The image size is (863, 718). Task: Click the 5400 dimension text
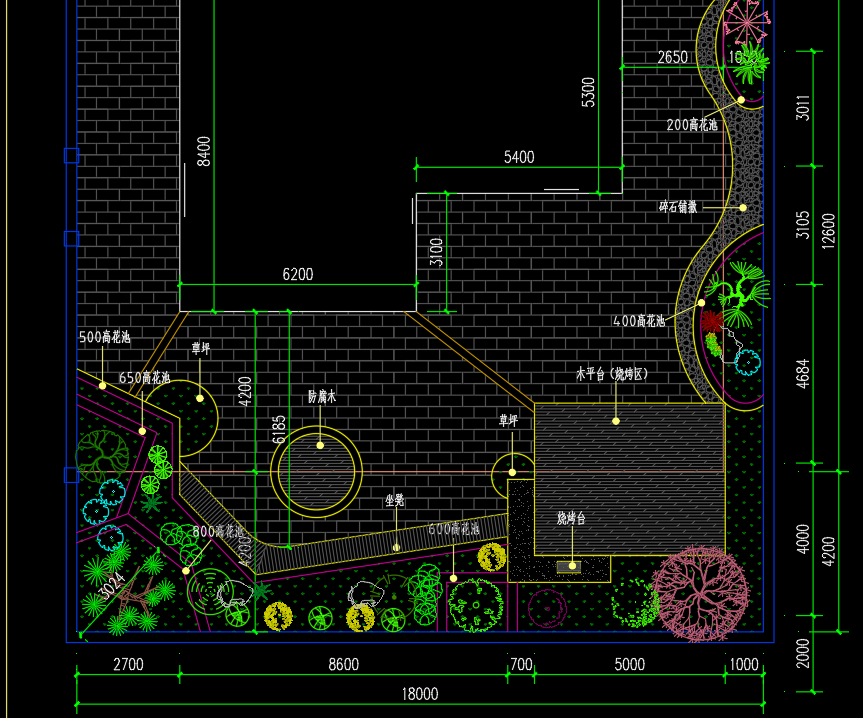click(519, 157)
